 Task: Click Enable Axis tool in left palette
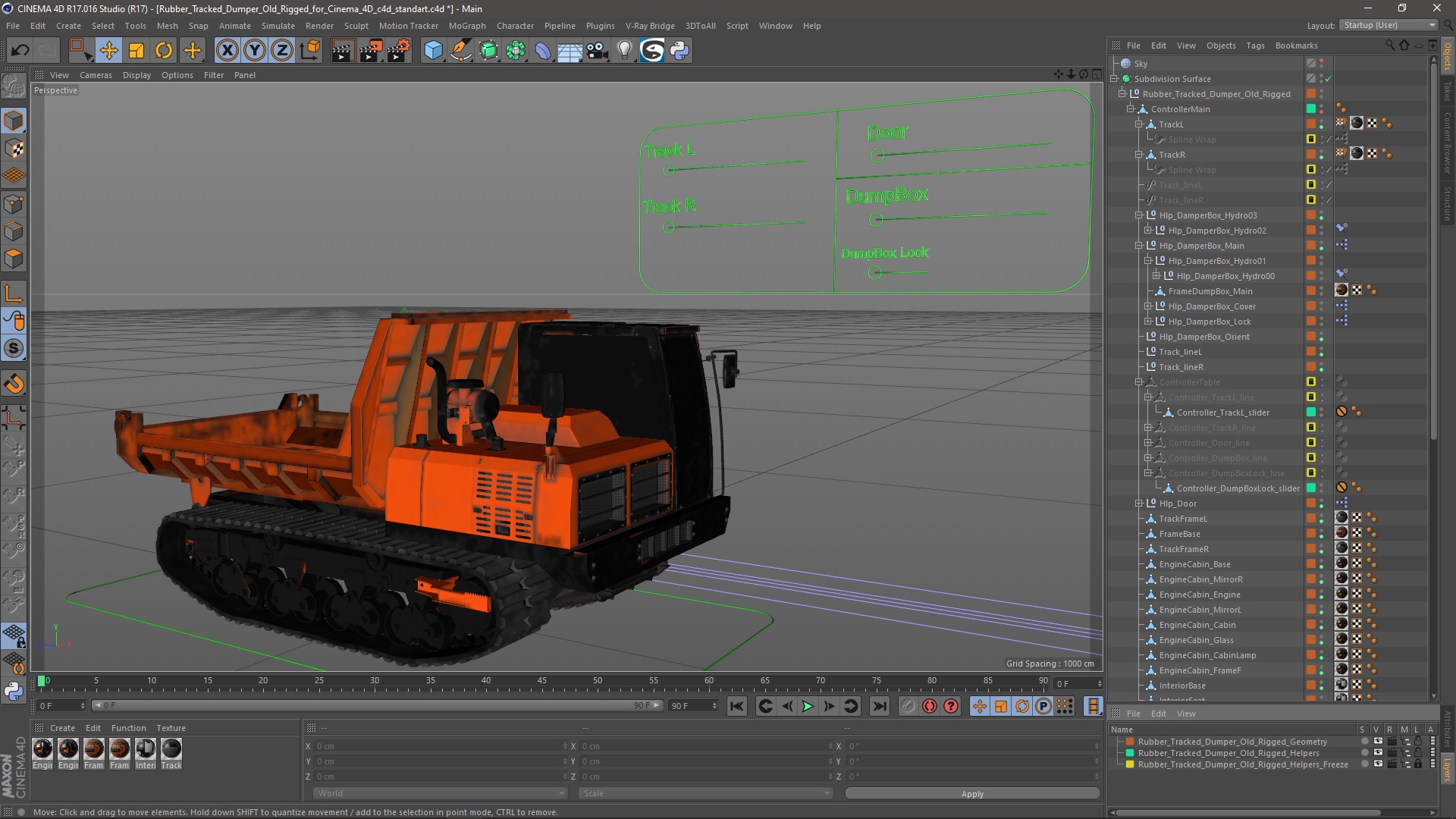(14, 294)
